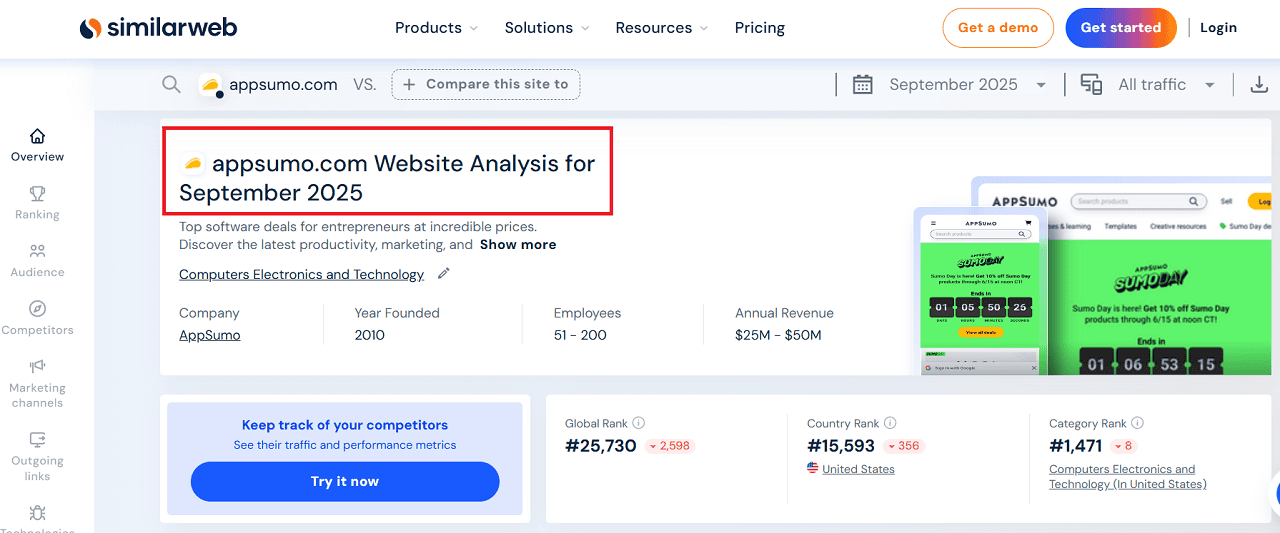Expand the Solutions menu

(x=547, y=28)
